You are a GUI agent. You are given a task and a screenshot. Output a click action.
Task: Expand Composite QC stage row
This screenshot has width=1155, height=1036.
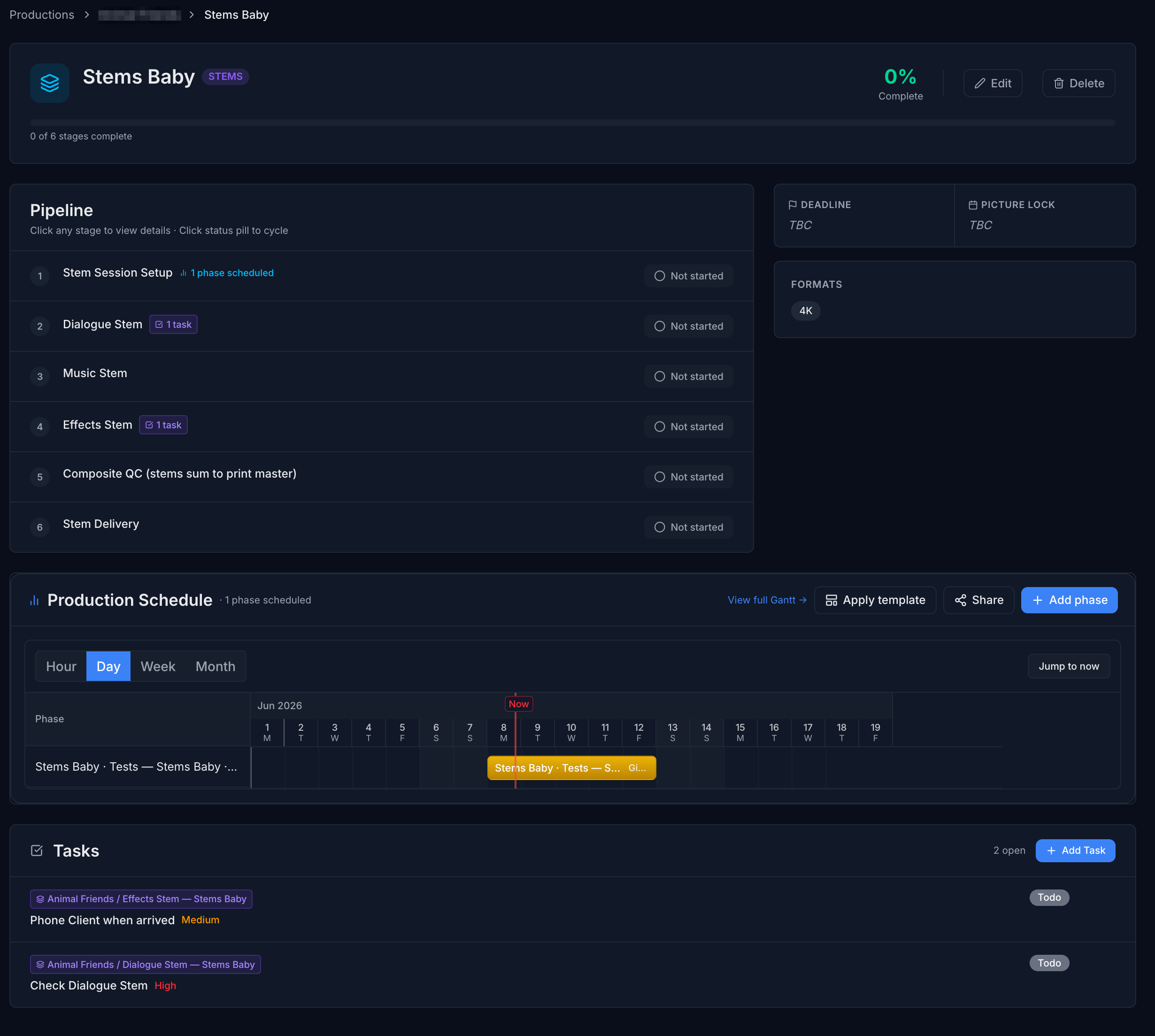pos(382,477)
